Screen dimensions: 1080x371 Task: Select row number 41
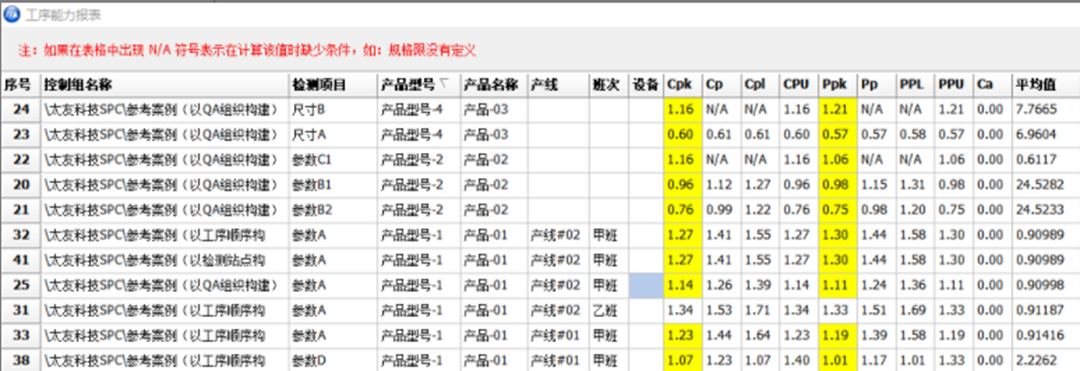(21, 260)
